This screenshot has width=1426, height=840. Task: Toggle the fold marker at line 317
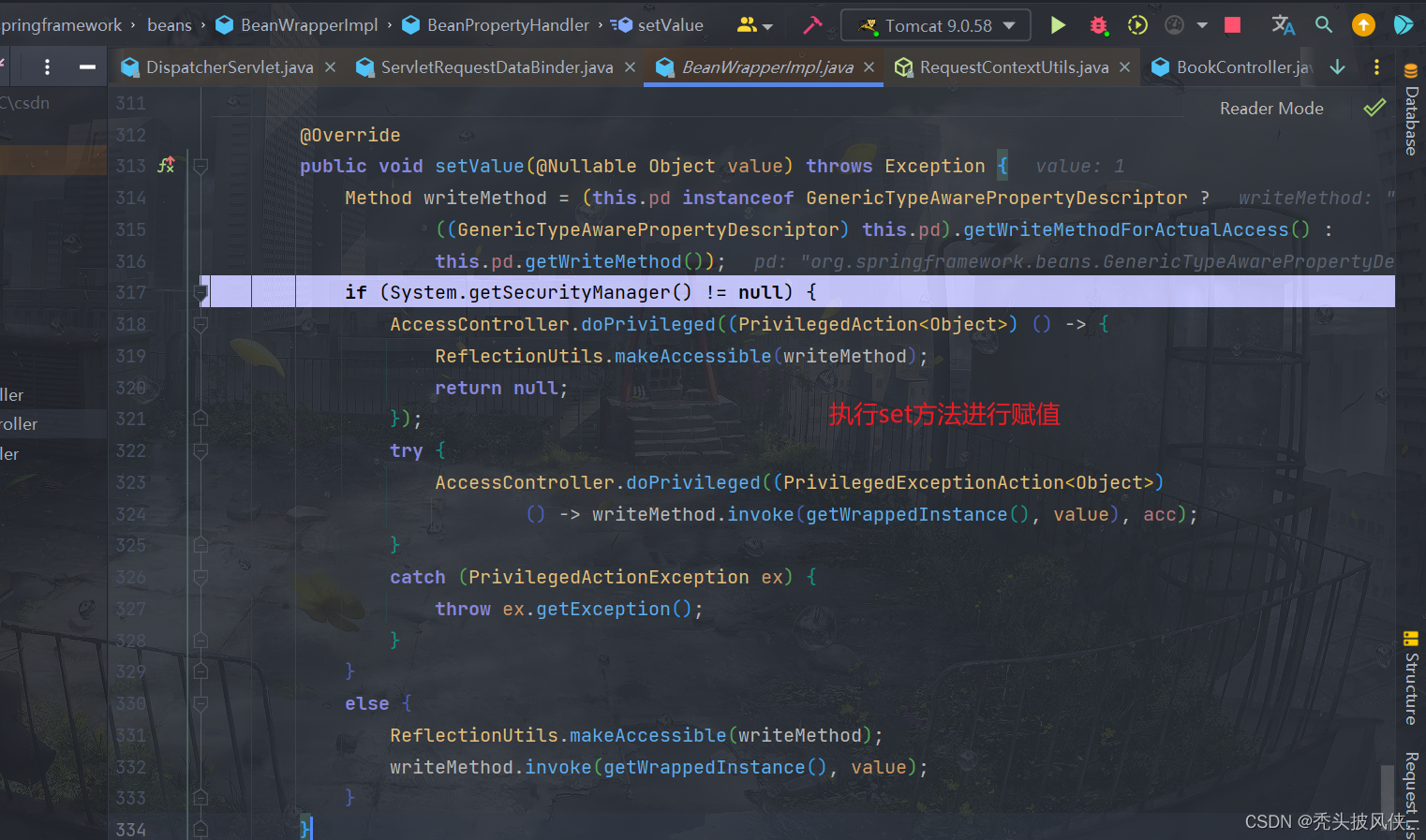pos(201,293)
